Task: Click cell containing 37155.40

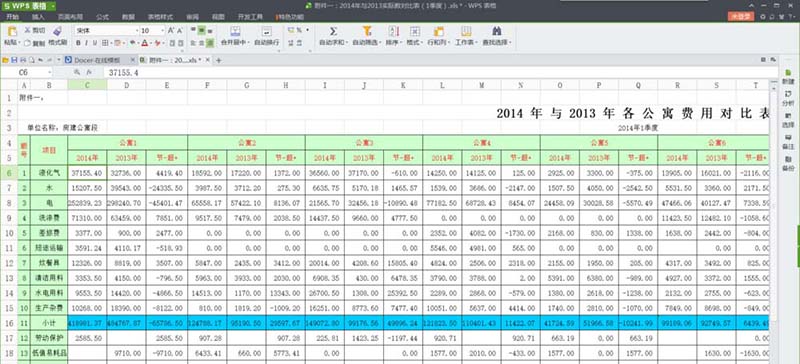Action: pyautogui.click(x=87, y=173)
